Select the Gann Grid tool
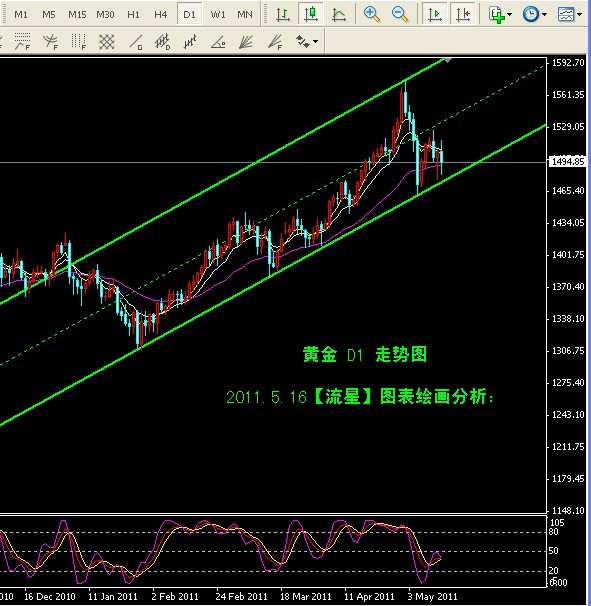This screenshot has width=591, height=606. 107,42
